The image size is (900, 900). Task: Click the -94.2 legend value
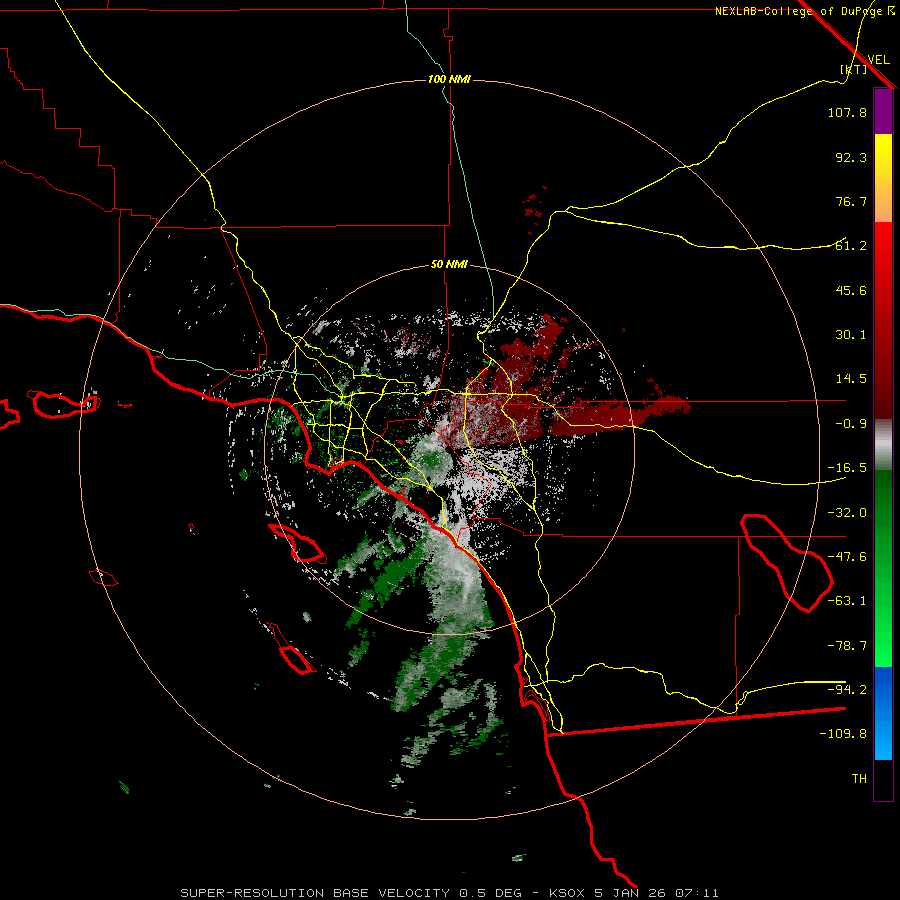(x=847, y=690)
